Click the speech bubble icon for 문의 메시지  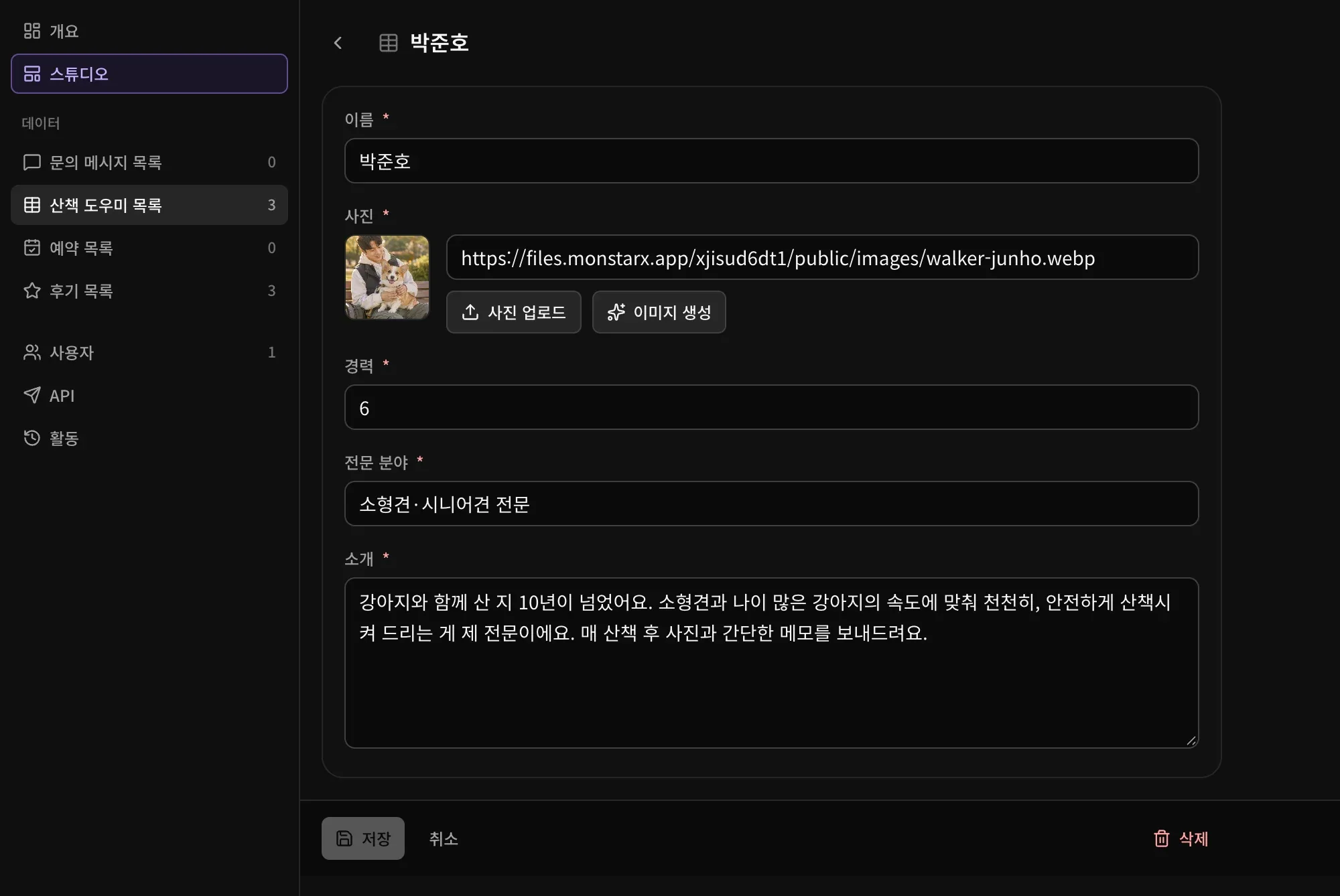[32, 162]
